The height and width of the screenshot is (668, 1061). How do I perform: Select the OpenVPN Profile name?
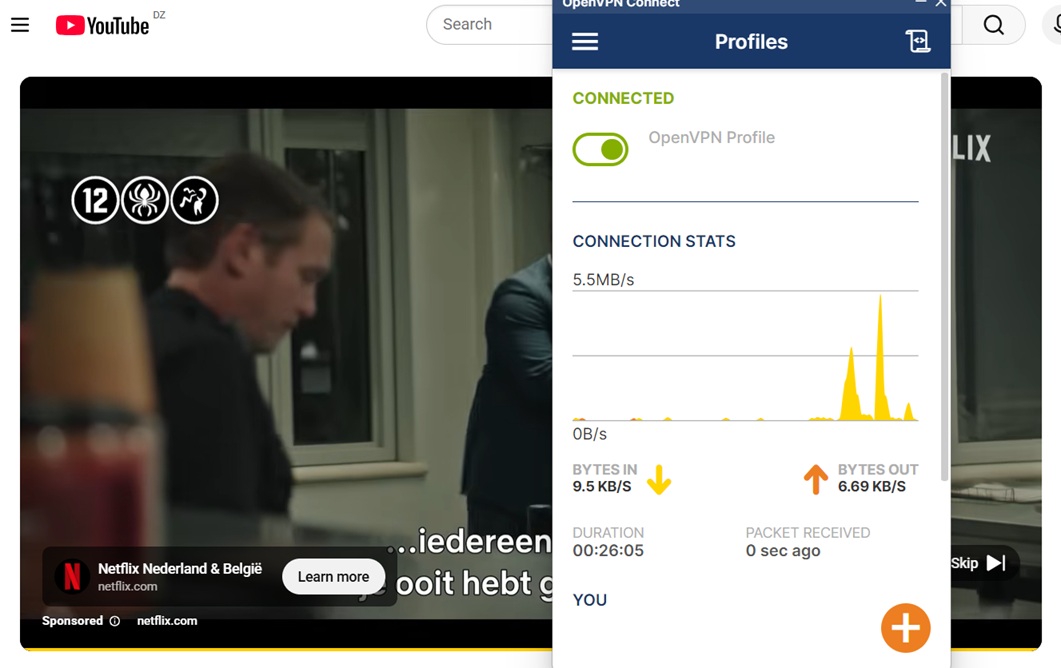click(712, 137)
